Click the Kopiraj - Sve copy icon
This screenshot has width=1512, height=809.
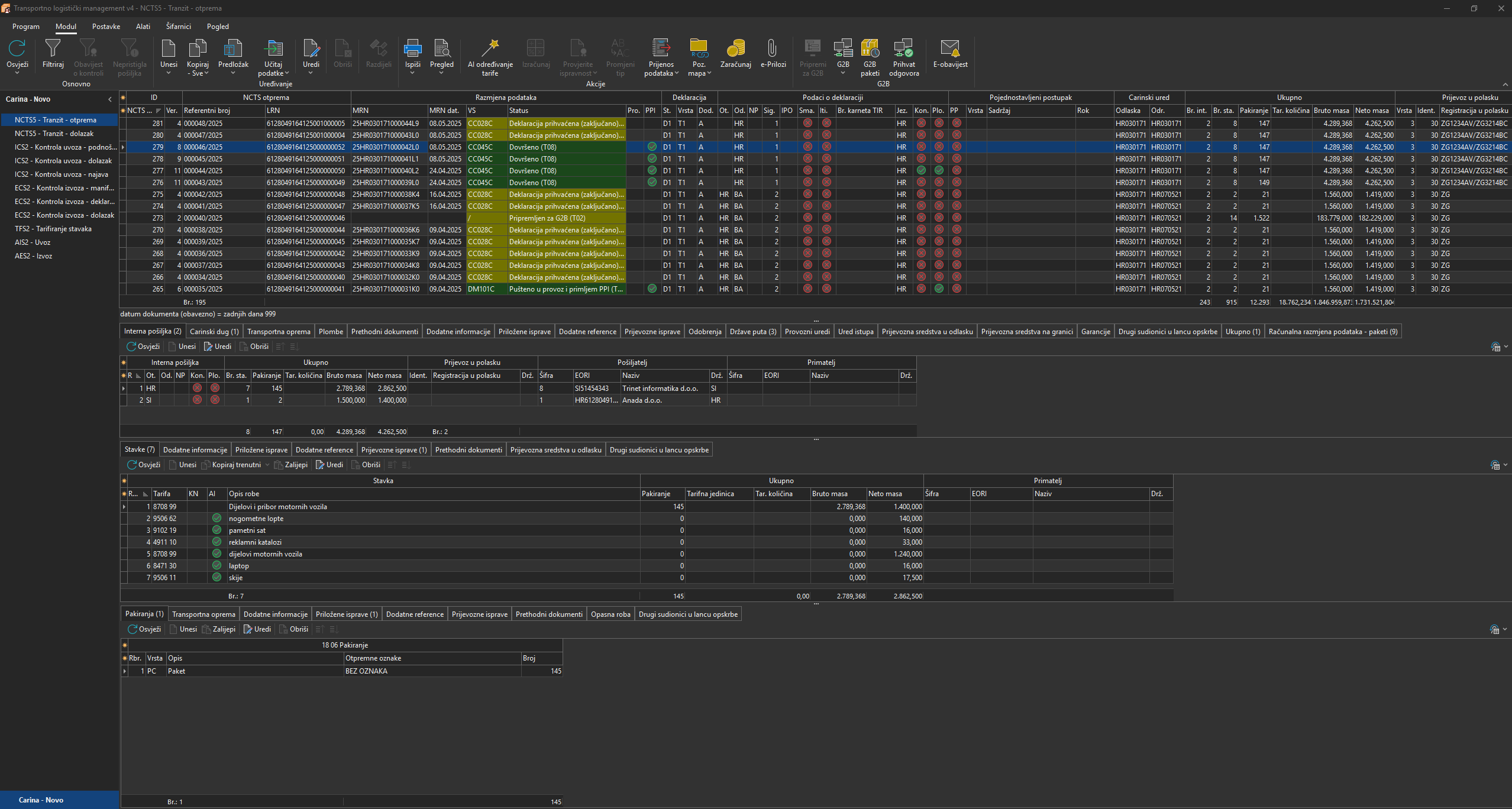tap(198, 48)
